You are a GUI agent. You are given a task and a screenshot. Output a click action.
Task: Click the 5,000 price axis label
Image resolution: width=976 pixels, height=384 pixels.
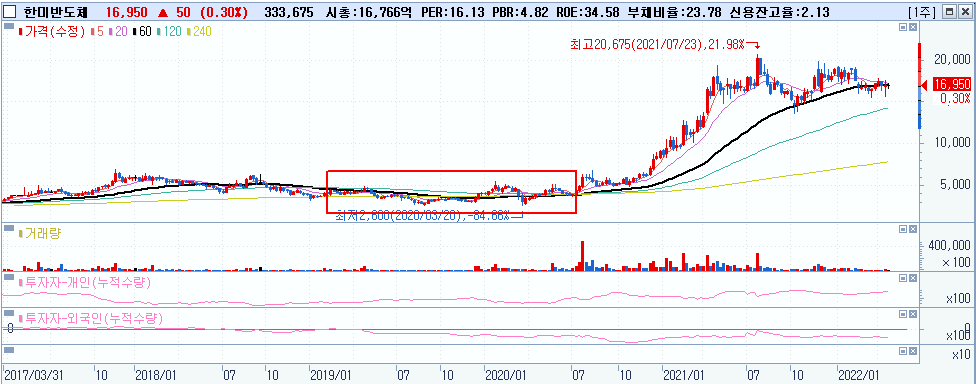pos(955,184)
